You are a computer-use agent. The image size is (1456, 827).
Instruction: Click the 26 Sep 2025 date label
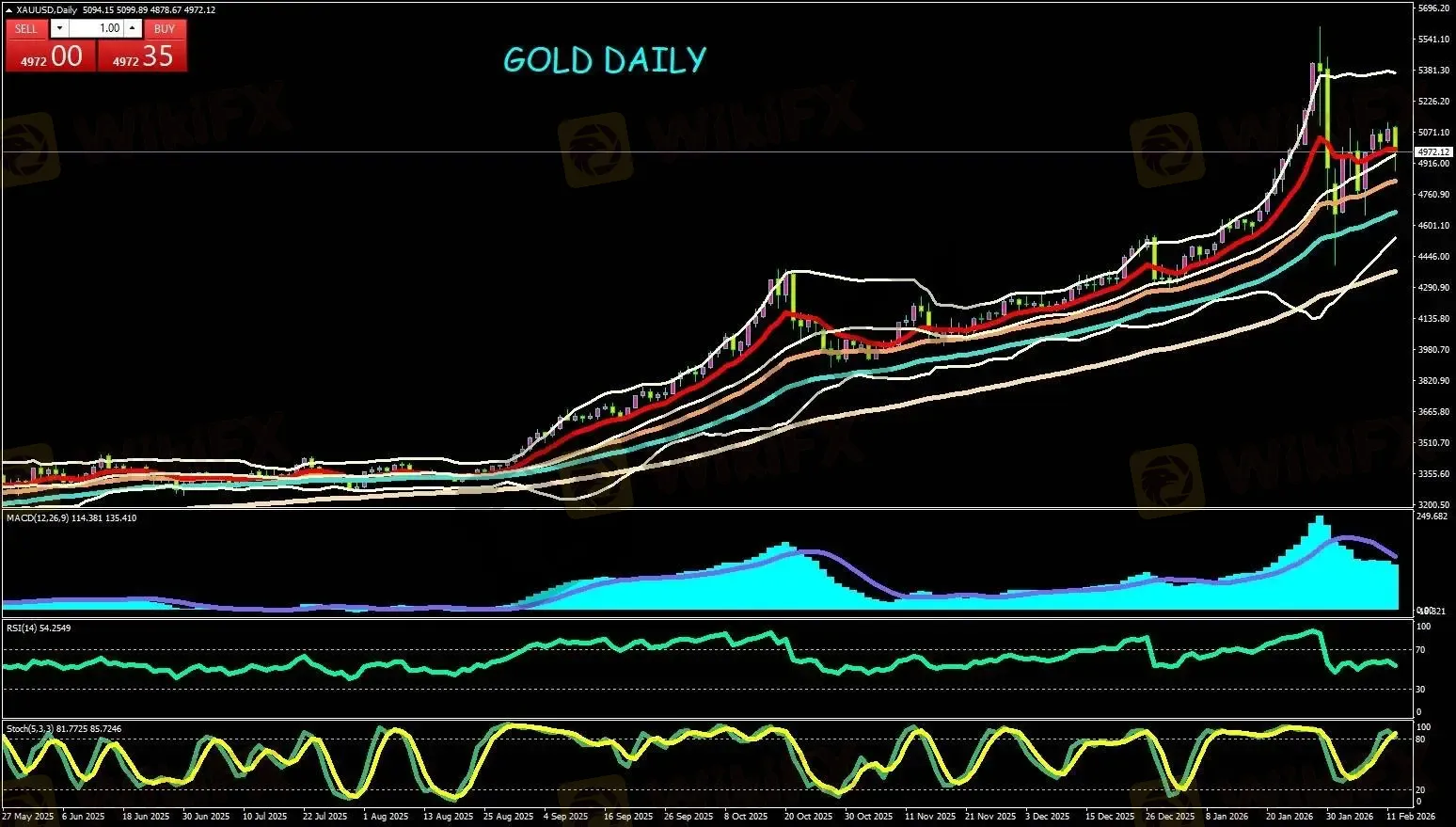tap(688, 817)
